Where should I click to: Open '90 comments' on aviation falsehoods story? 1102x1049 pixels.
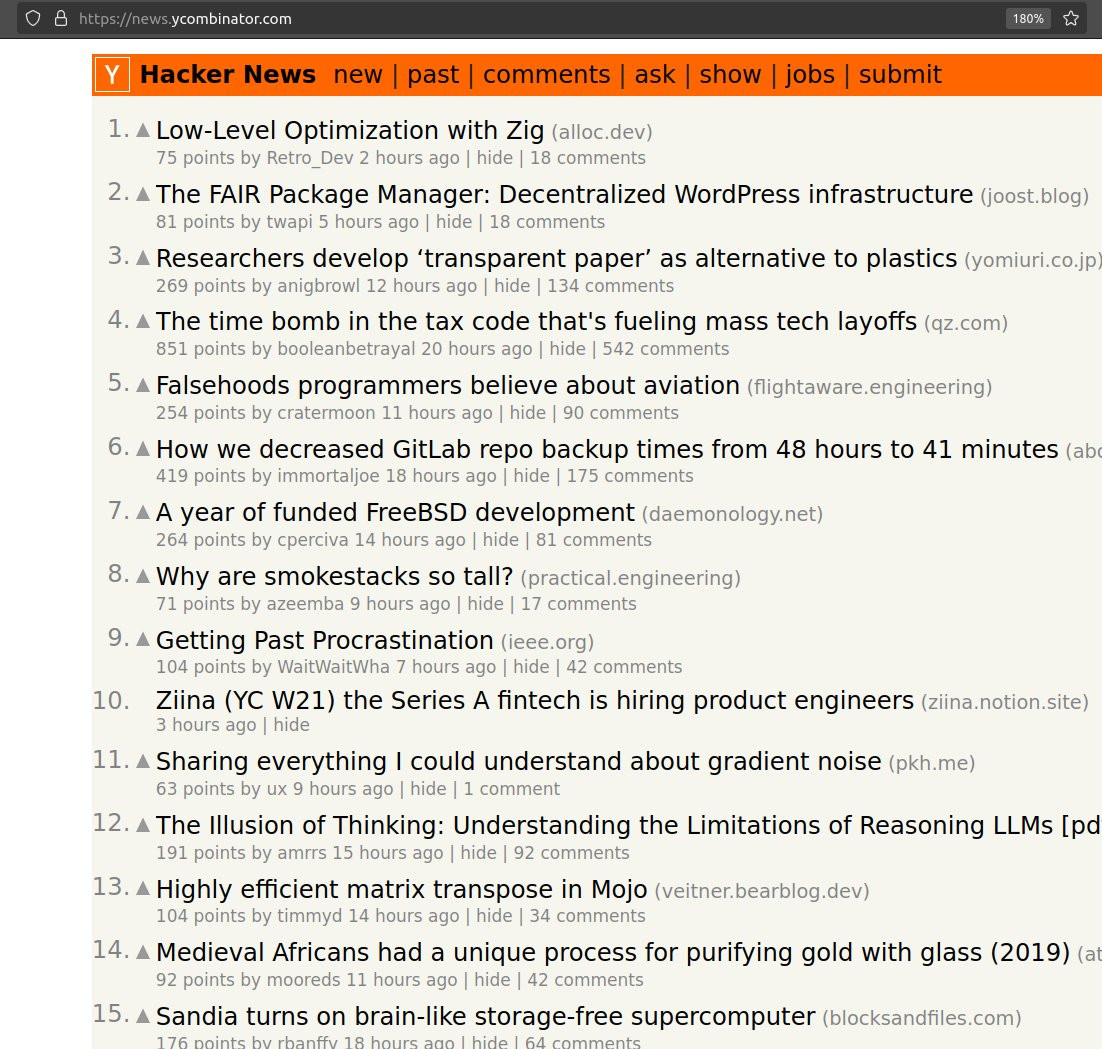pyautogui.click(x=621, y=412)
